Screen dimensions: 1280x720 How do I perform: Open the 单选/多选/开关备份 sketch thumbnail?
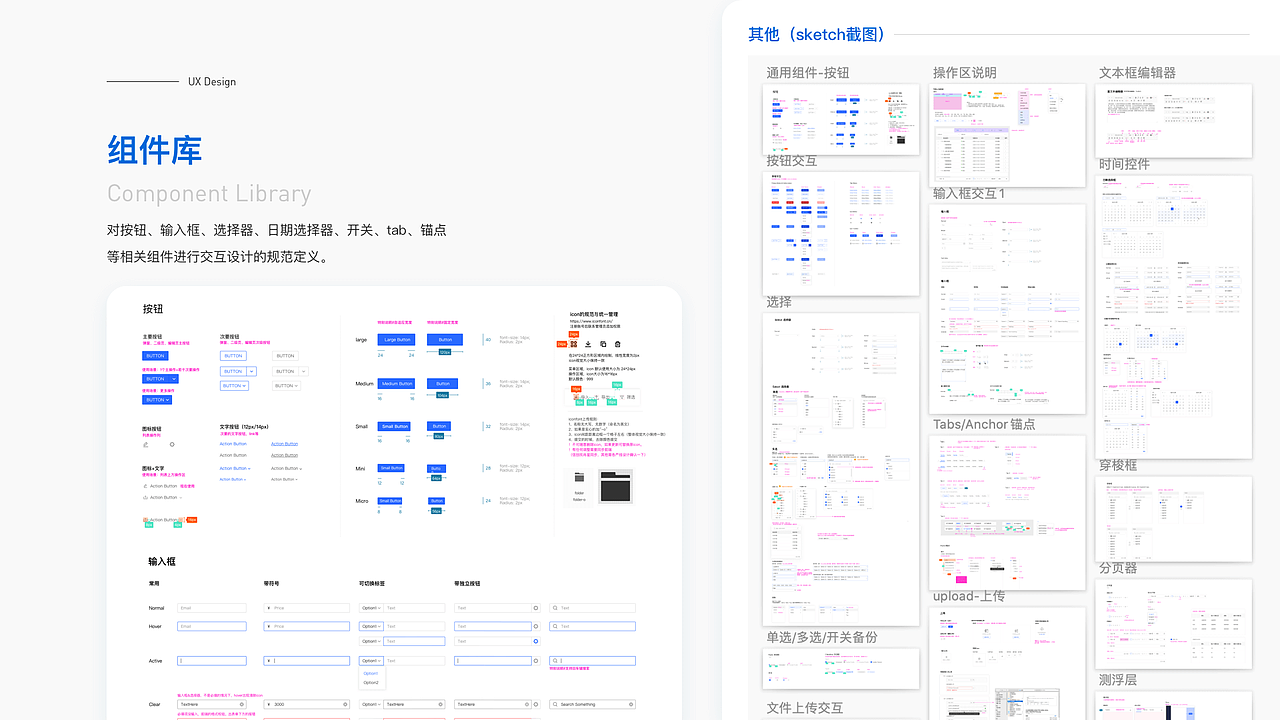pyautogui.click(x=841, y=669)
